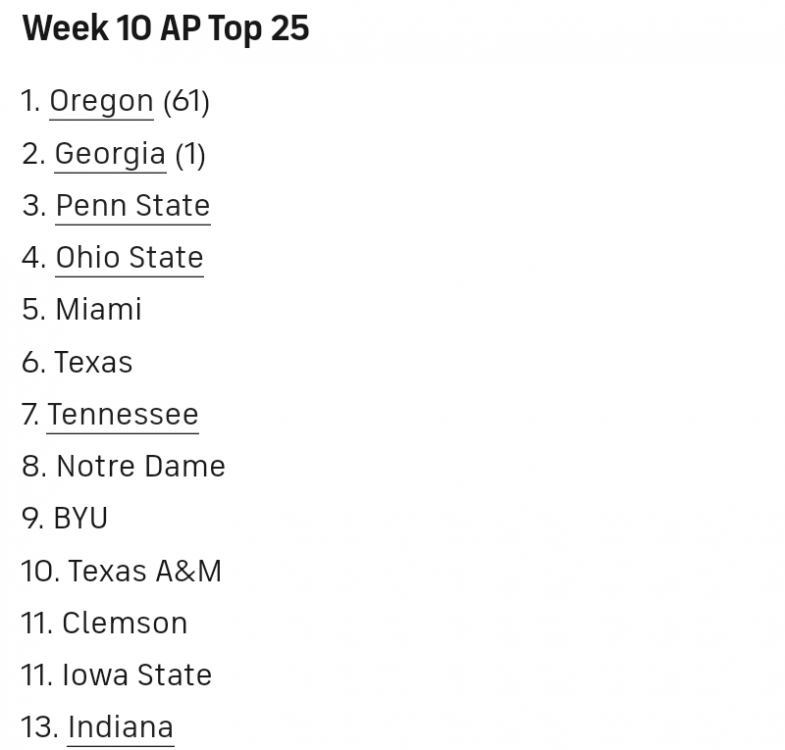Click rank number 5 beside Miami

pos(33,310)
